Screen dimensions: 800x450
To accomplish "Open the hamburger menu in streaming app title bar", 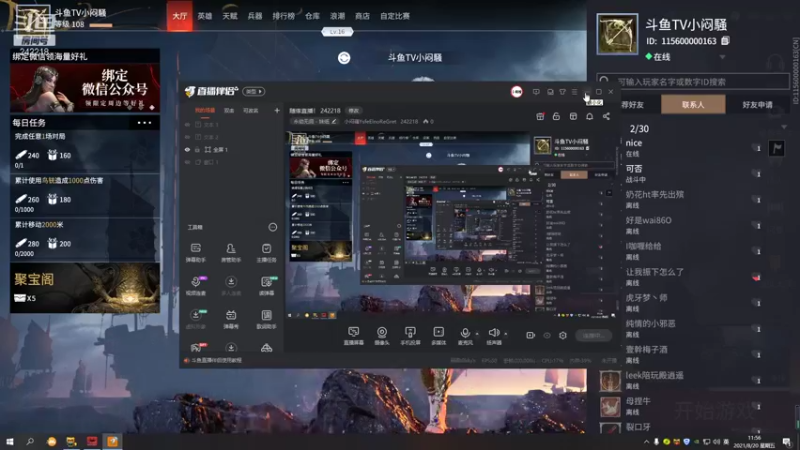I will coord(574,92).
